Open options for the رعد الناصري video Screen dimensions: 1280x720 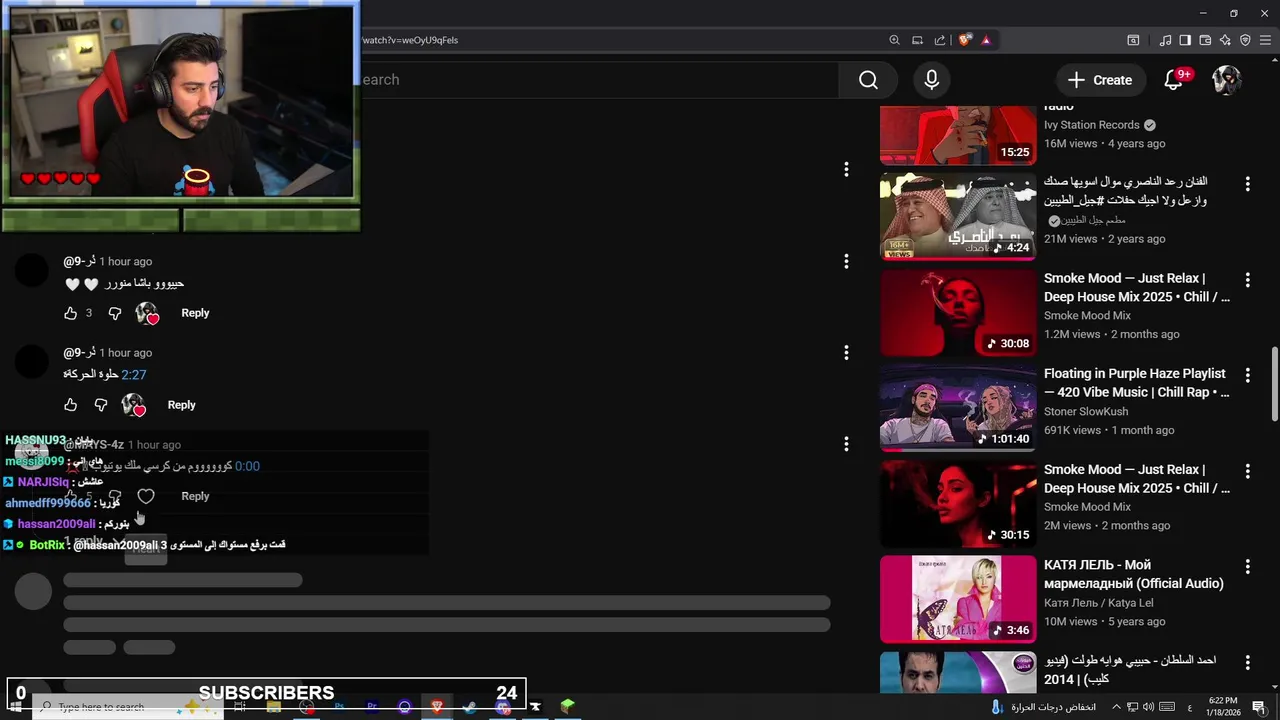click(1247, 184)
